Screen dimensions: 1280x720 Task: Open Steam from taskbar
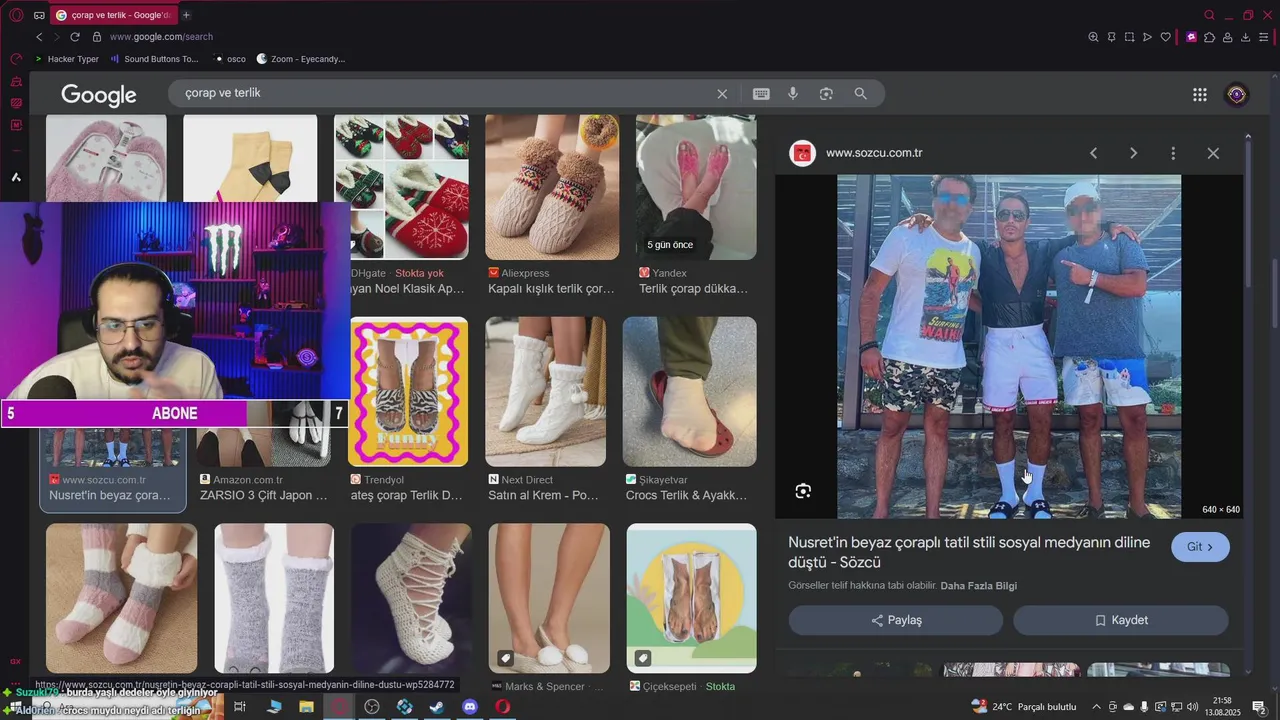click(x=437, y=707)
